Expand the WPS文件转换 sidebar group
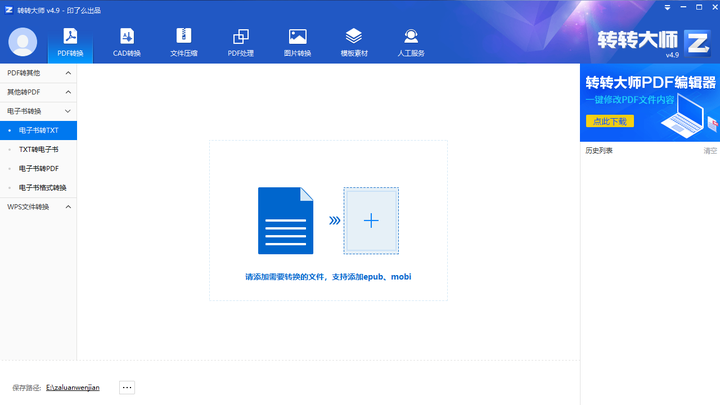 (38, 207)
